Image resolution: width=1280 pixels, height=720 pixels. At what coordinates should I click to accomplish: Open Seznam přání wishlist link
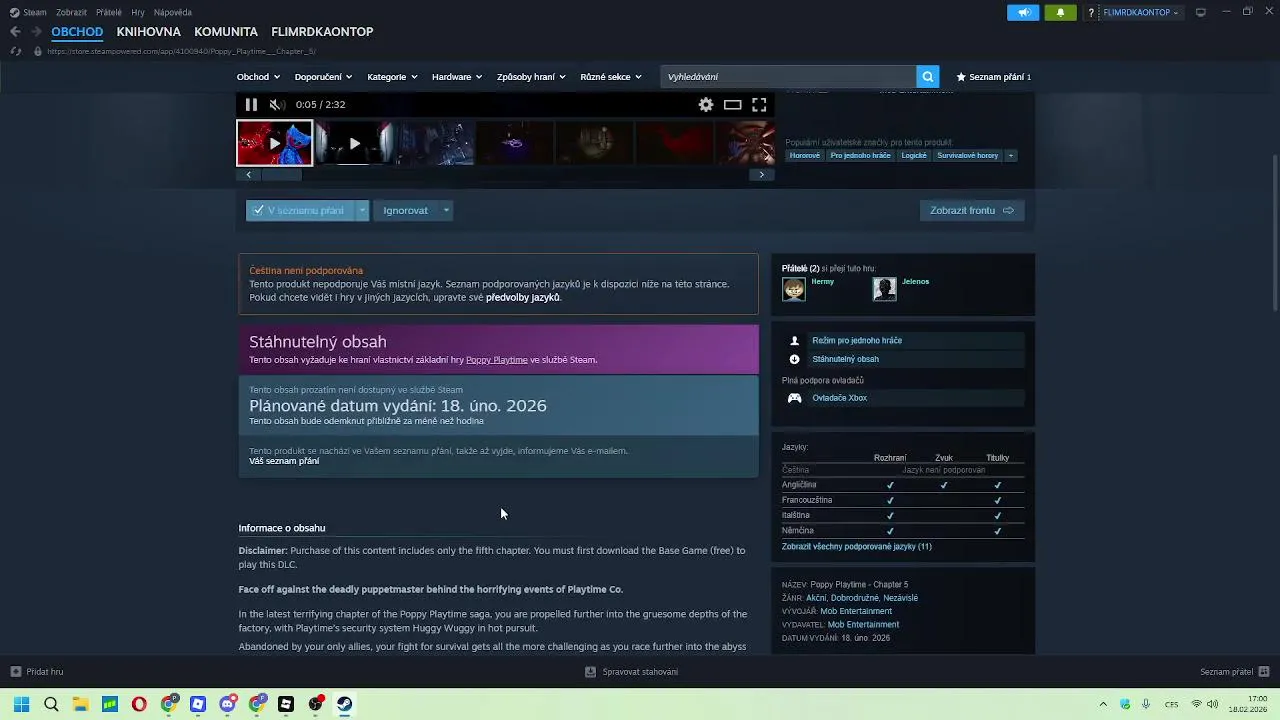(x=993, y=77)
